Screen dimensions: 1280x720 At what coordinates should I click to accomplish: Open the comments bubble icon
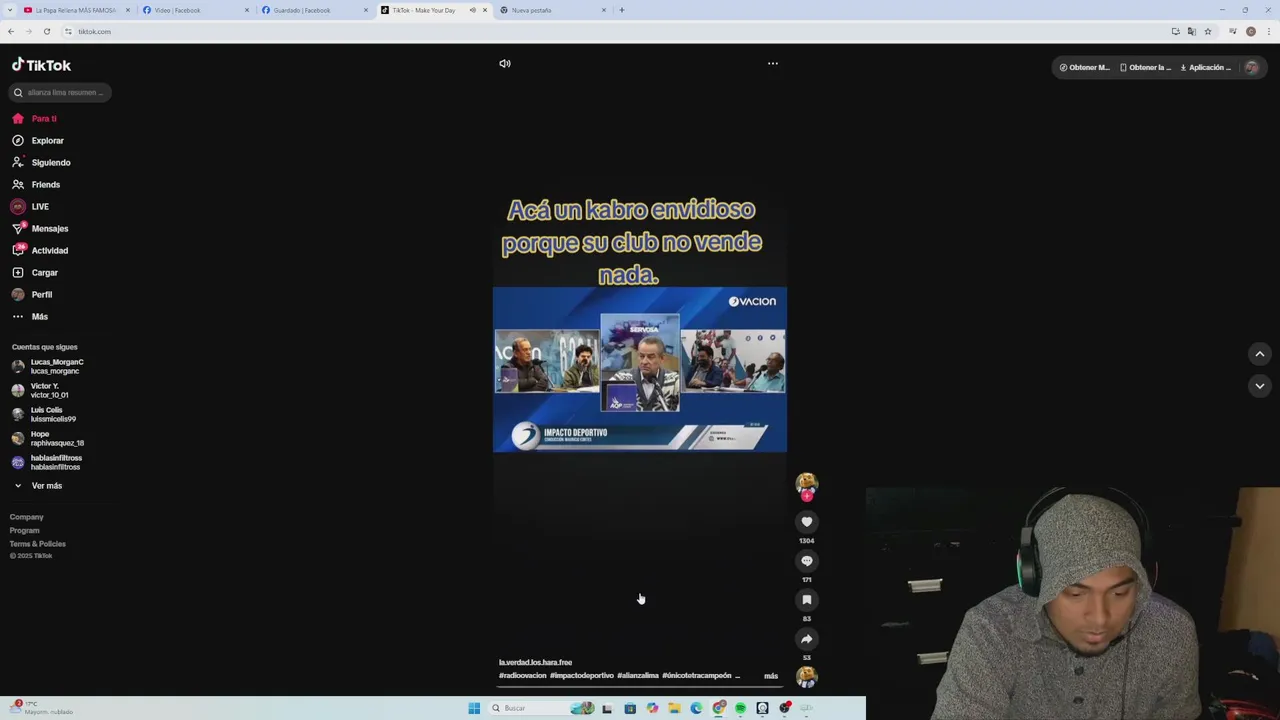[807, 561]
